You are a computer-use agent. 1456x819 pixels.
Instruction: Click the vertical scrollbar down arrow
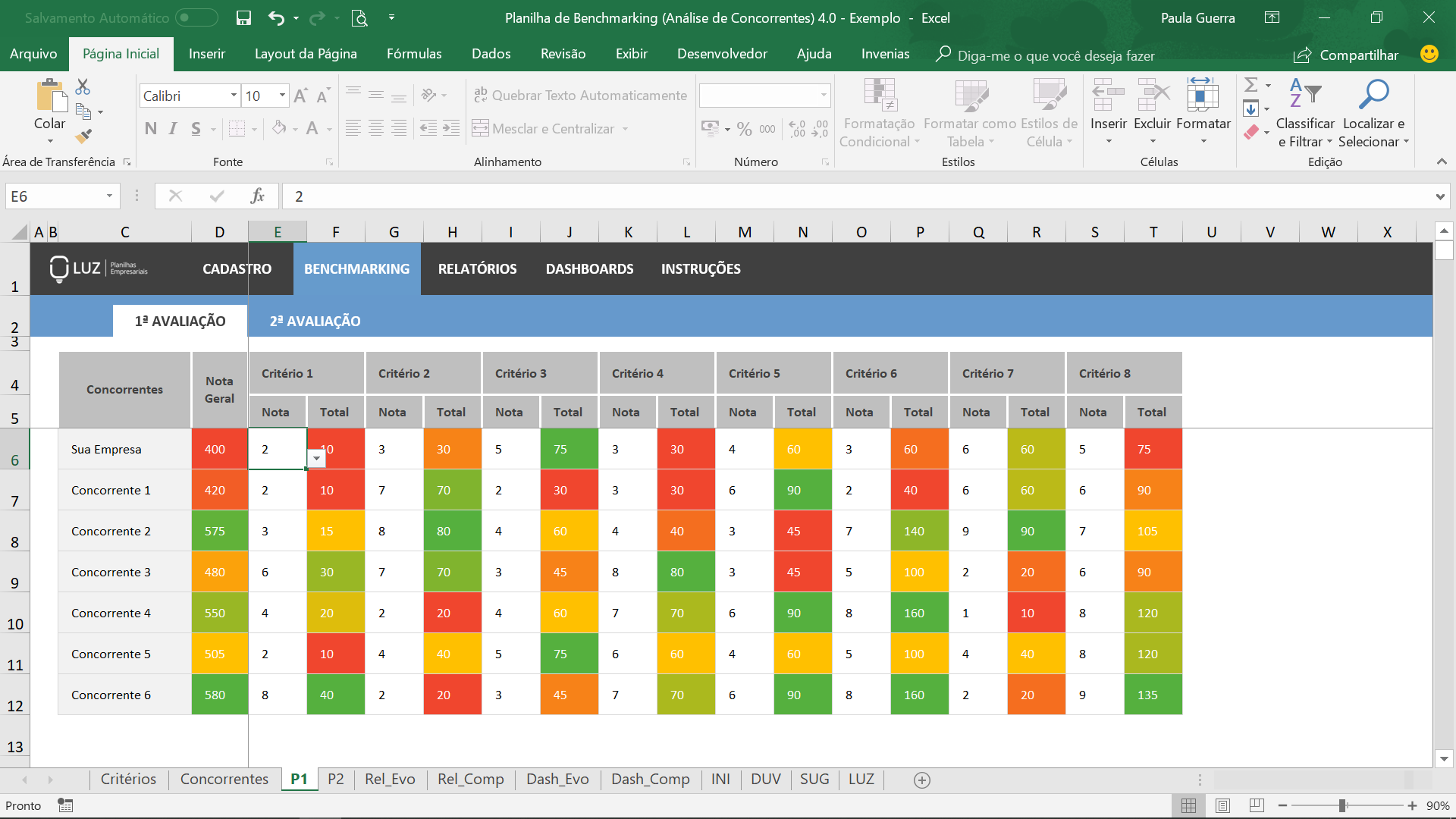pos(1444,758)
